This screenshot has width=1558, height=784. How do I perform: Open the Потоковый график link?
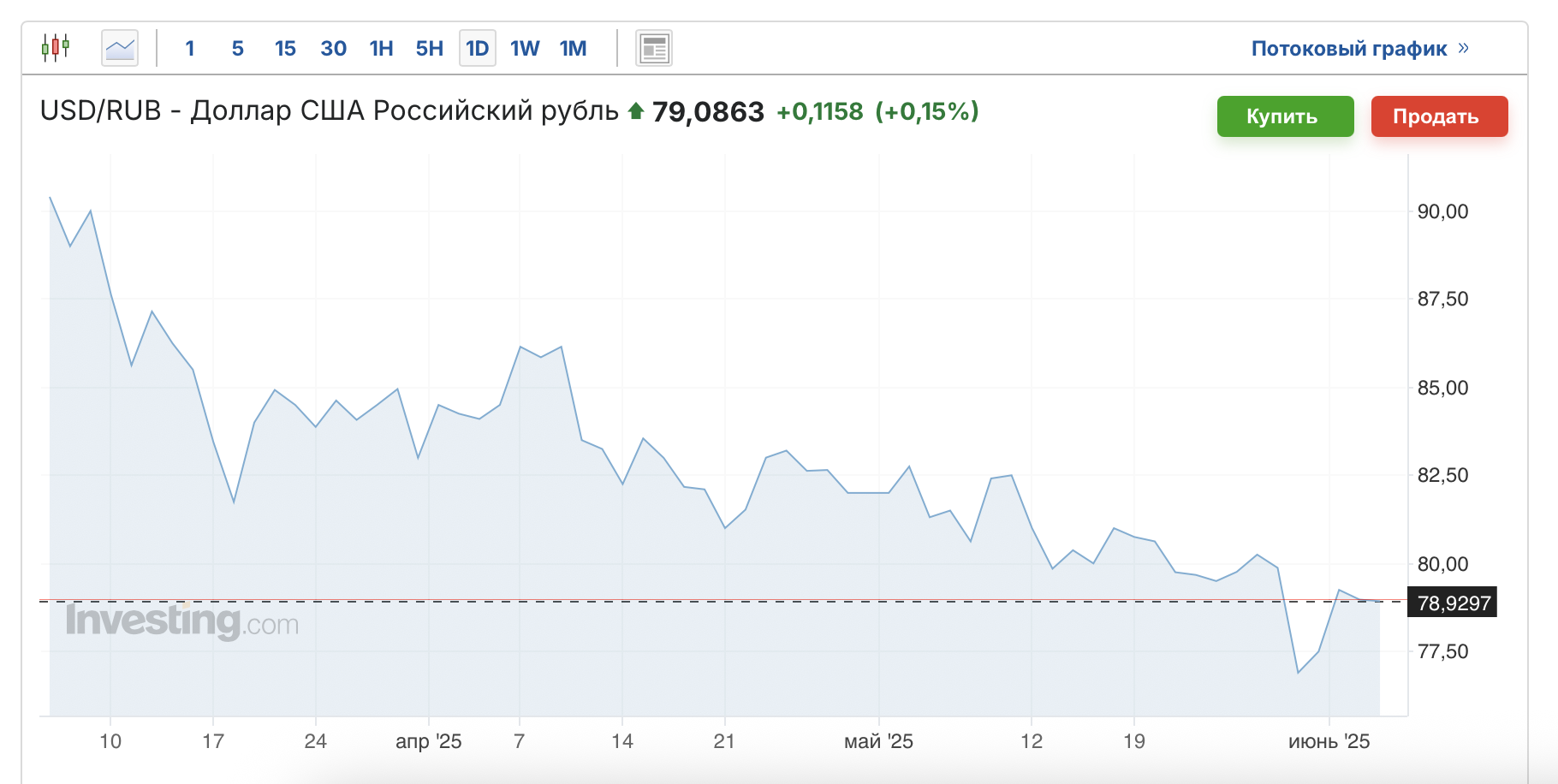coord(1349,48)
